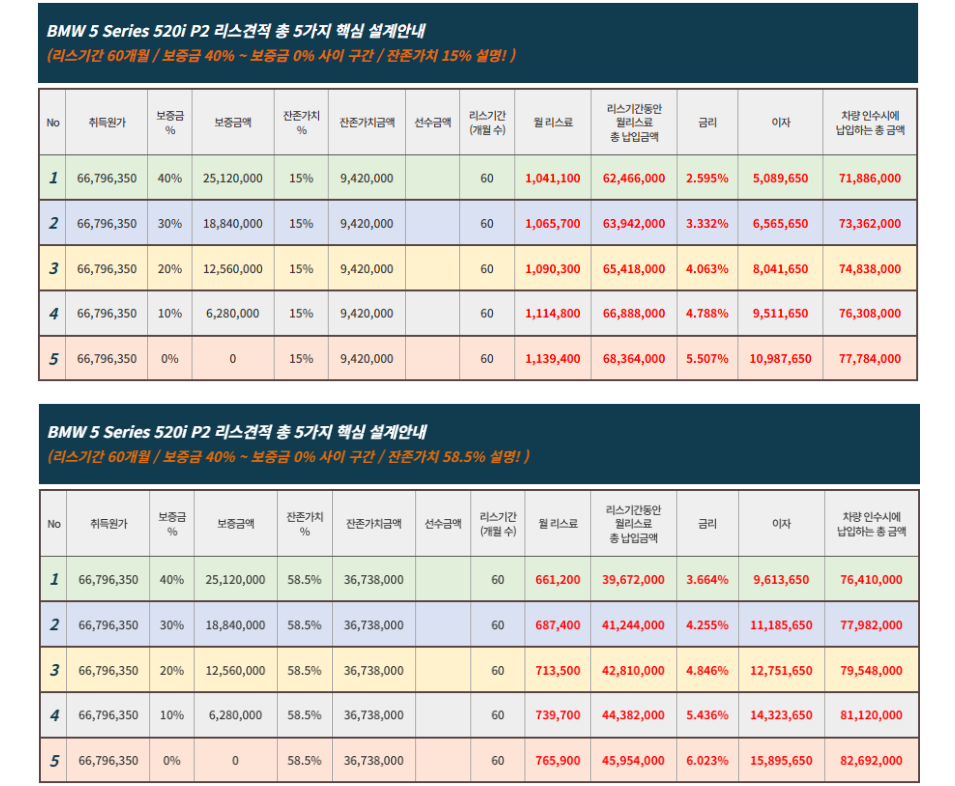Screen dimensions: 955x786
Task: Click orange subtitle mentioning 잔존가치 58.5%
Action: pyautogui.click(x=289, y=457)
